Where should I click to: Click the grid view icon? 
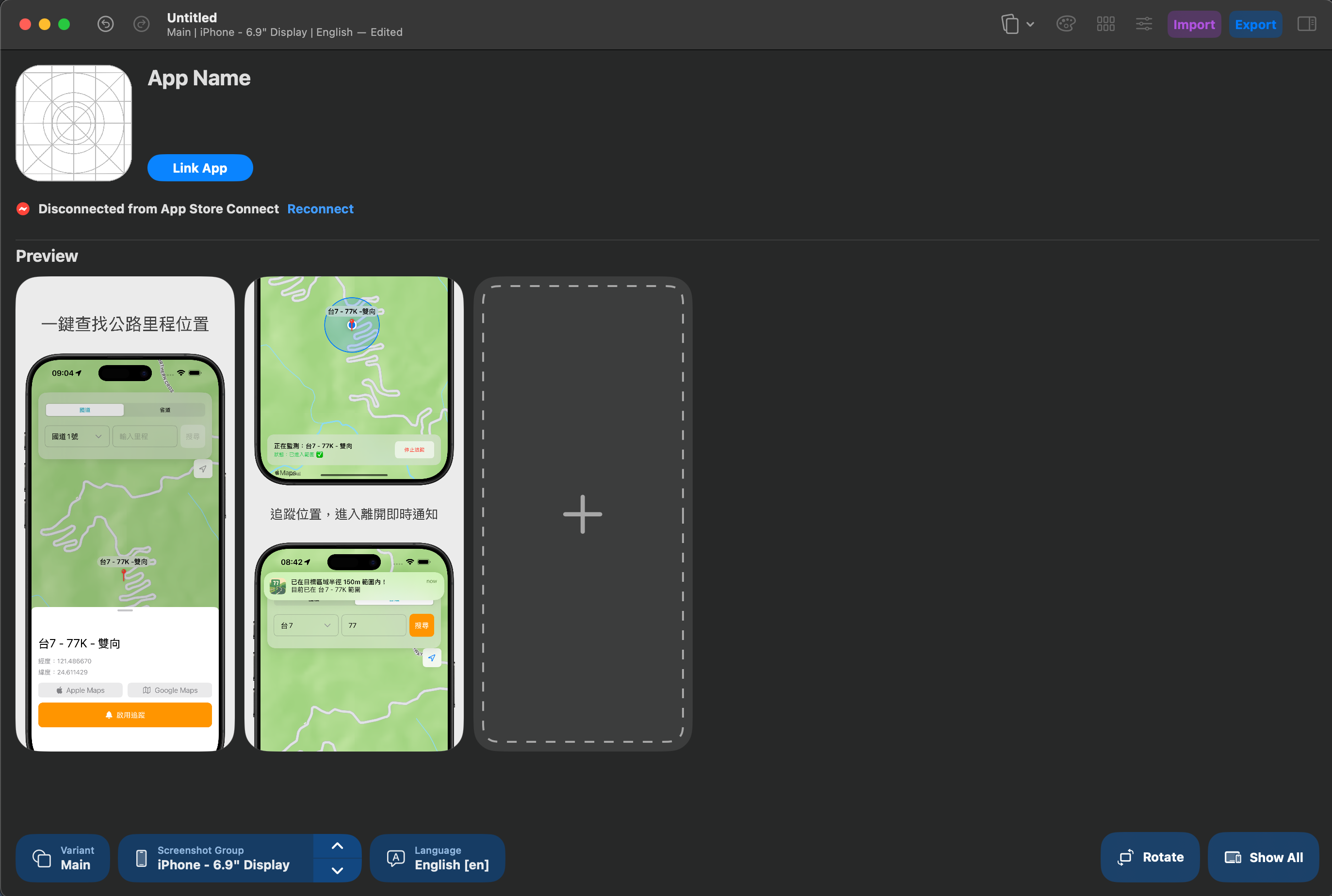pyautogui.click(x=1105, y=24)
